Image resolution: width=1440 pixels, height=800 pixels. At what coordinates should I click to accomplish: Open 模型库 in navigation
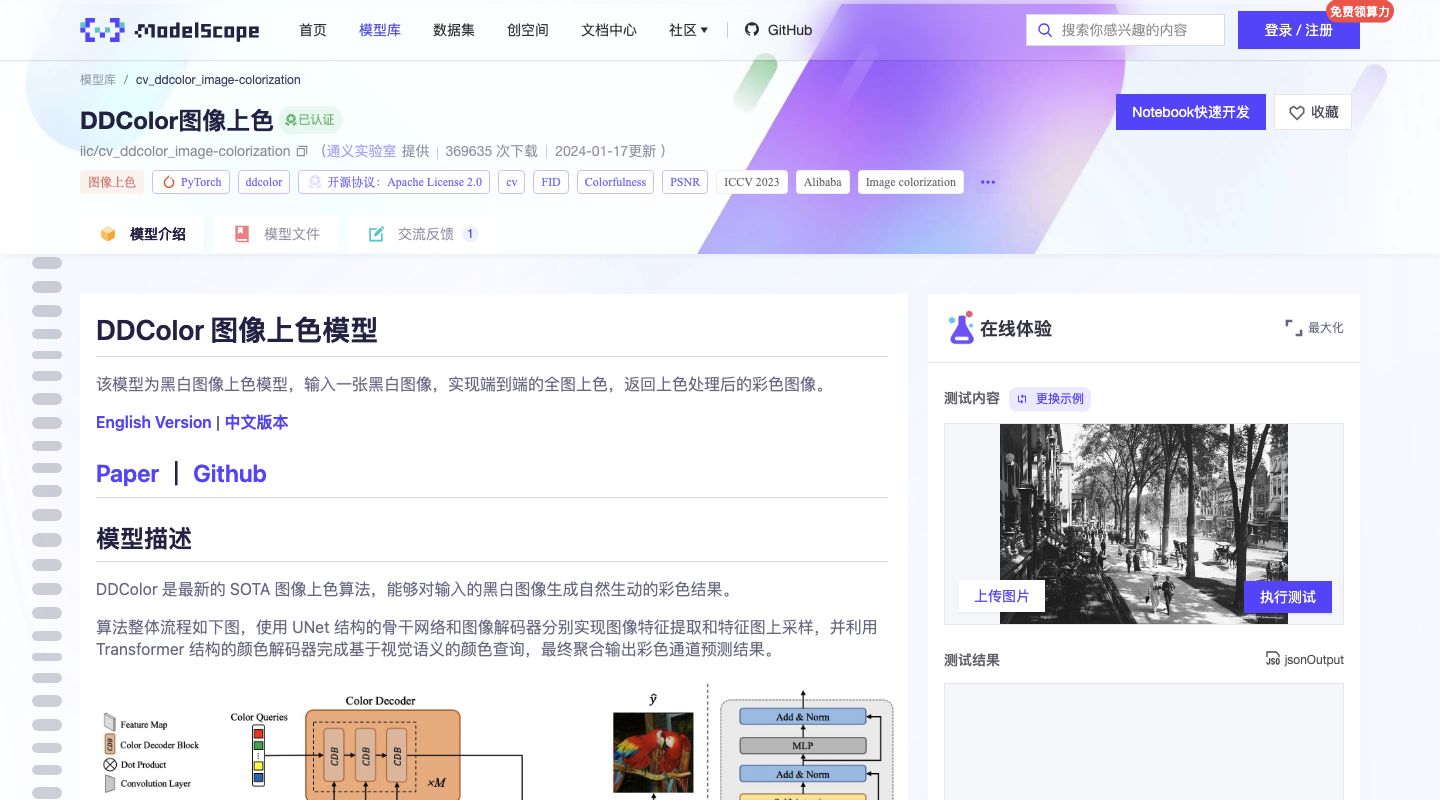[x=380, y=30]
